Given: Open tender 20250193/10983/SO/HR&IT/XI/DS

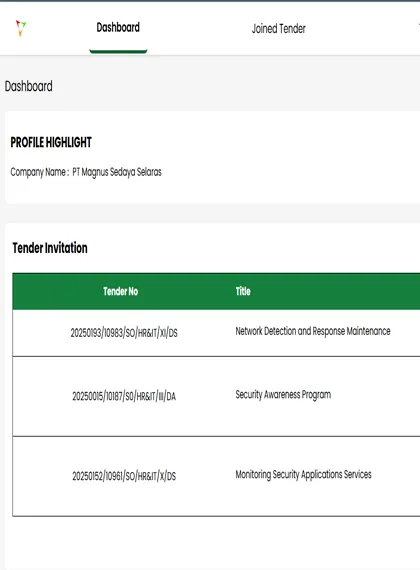Looking at the screenshot, I should click(x=124, y=333).
